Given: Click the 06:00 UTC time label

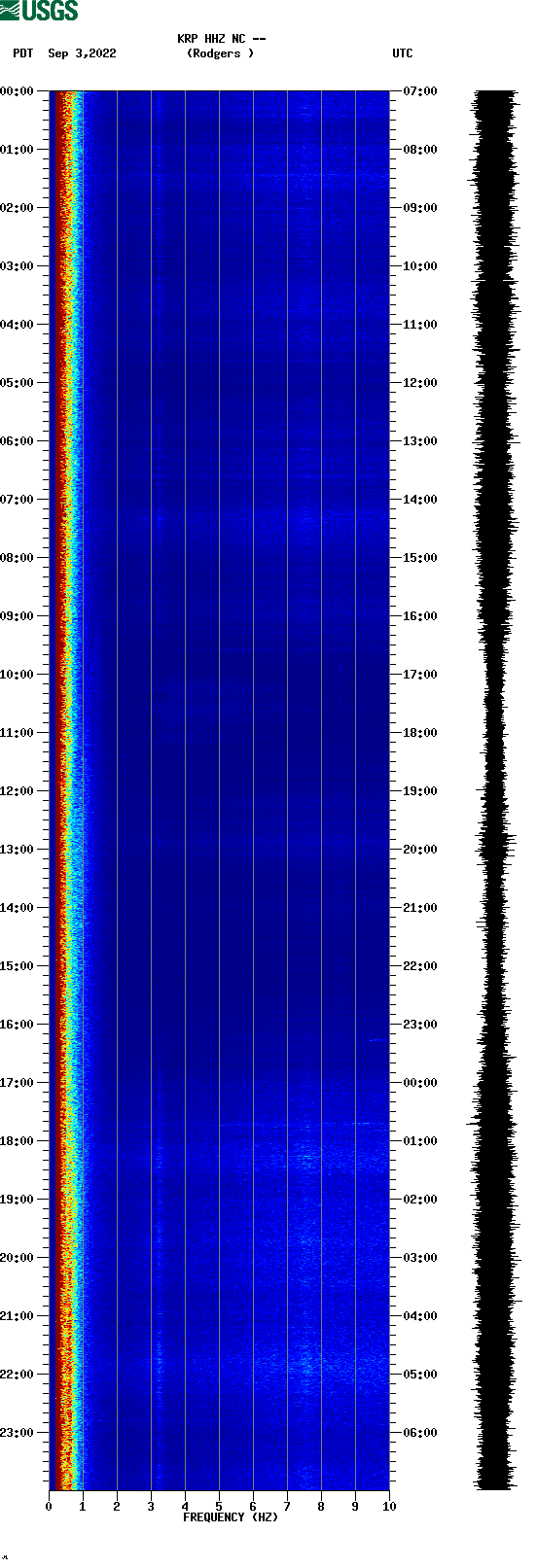Looking at the screenshot, I should tap(420, 1433).
